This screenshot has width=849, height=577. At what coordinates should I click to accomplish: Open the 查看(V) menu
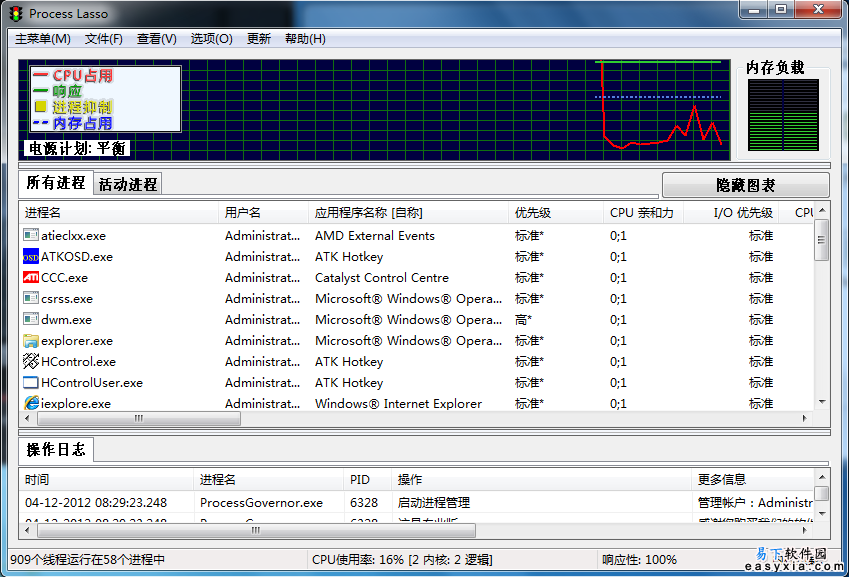pyautogui.click(x=157, y=39)
